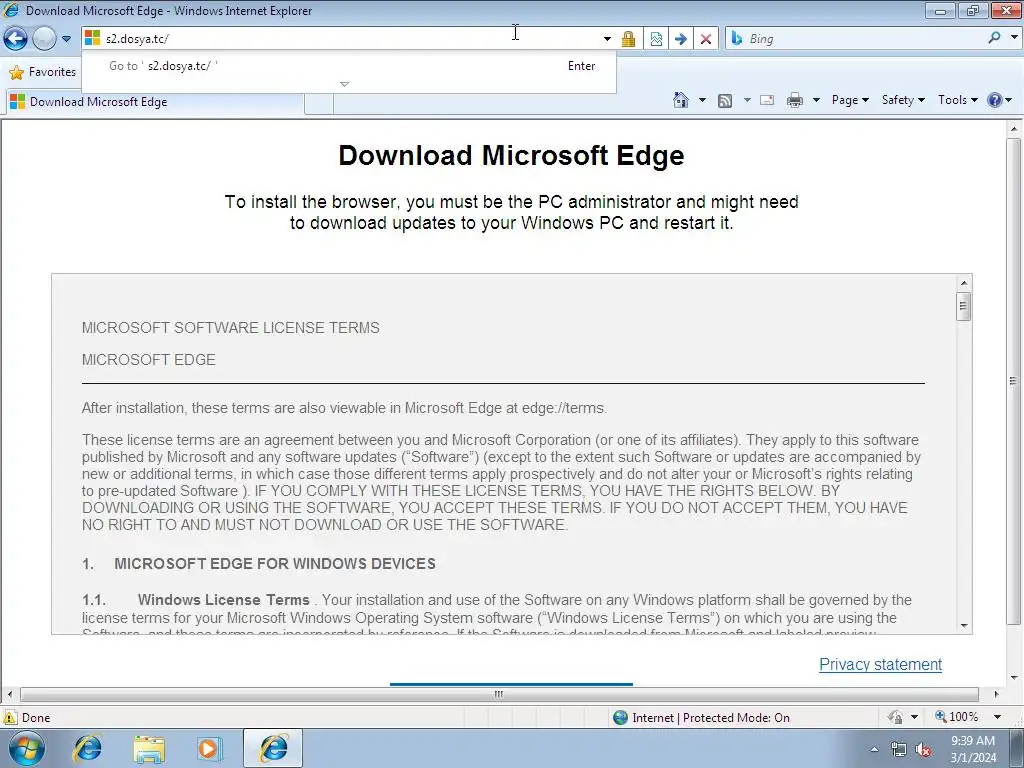
Task: Click the RSS feeds icon
Action: tap(725, 100)
